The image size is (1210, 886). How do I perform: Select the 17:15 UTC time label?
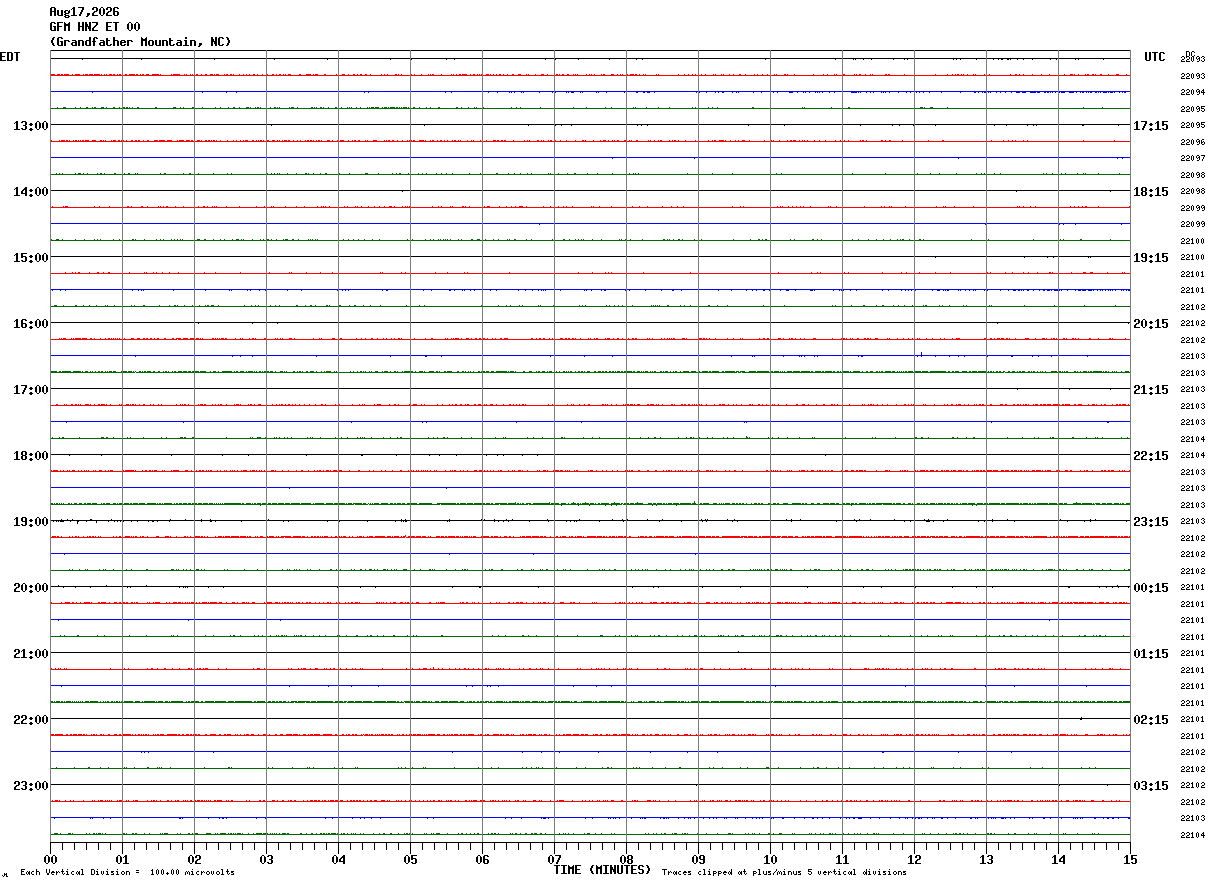click(x=1151, y=126)
